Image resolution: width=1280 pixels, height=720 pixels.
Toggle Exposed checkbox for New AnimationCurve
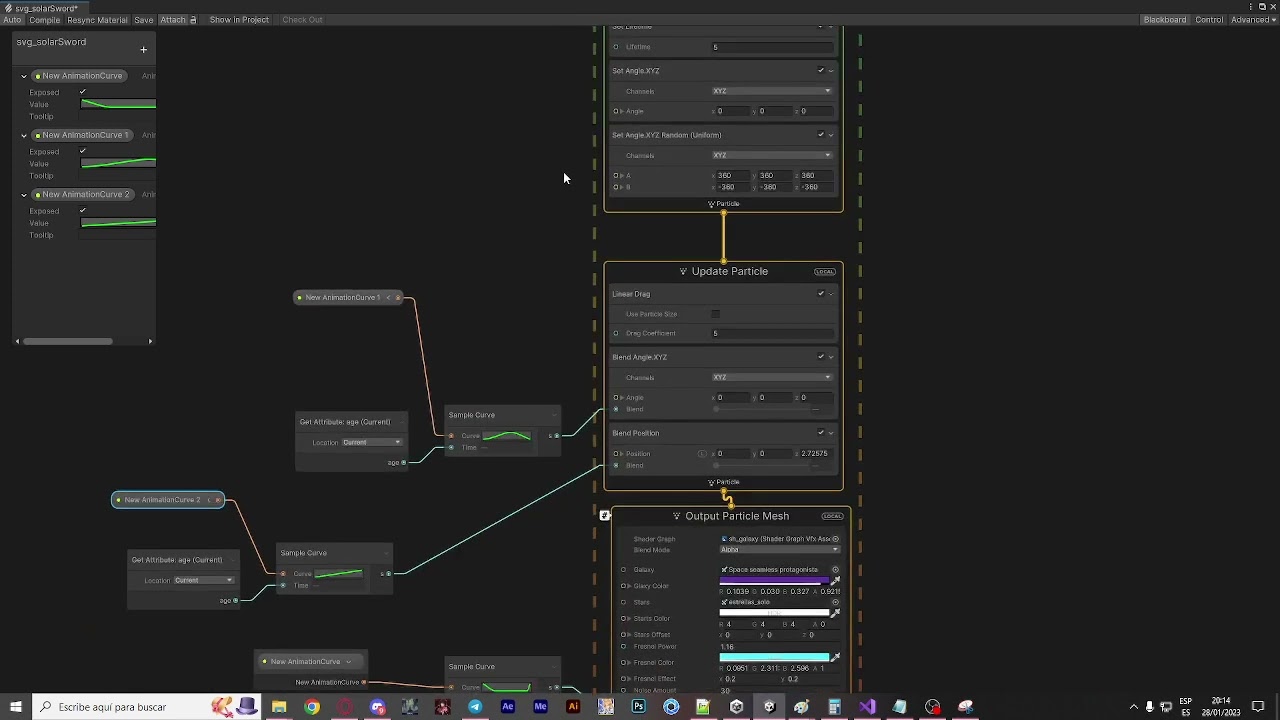coord(83,92)
